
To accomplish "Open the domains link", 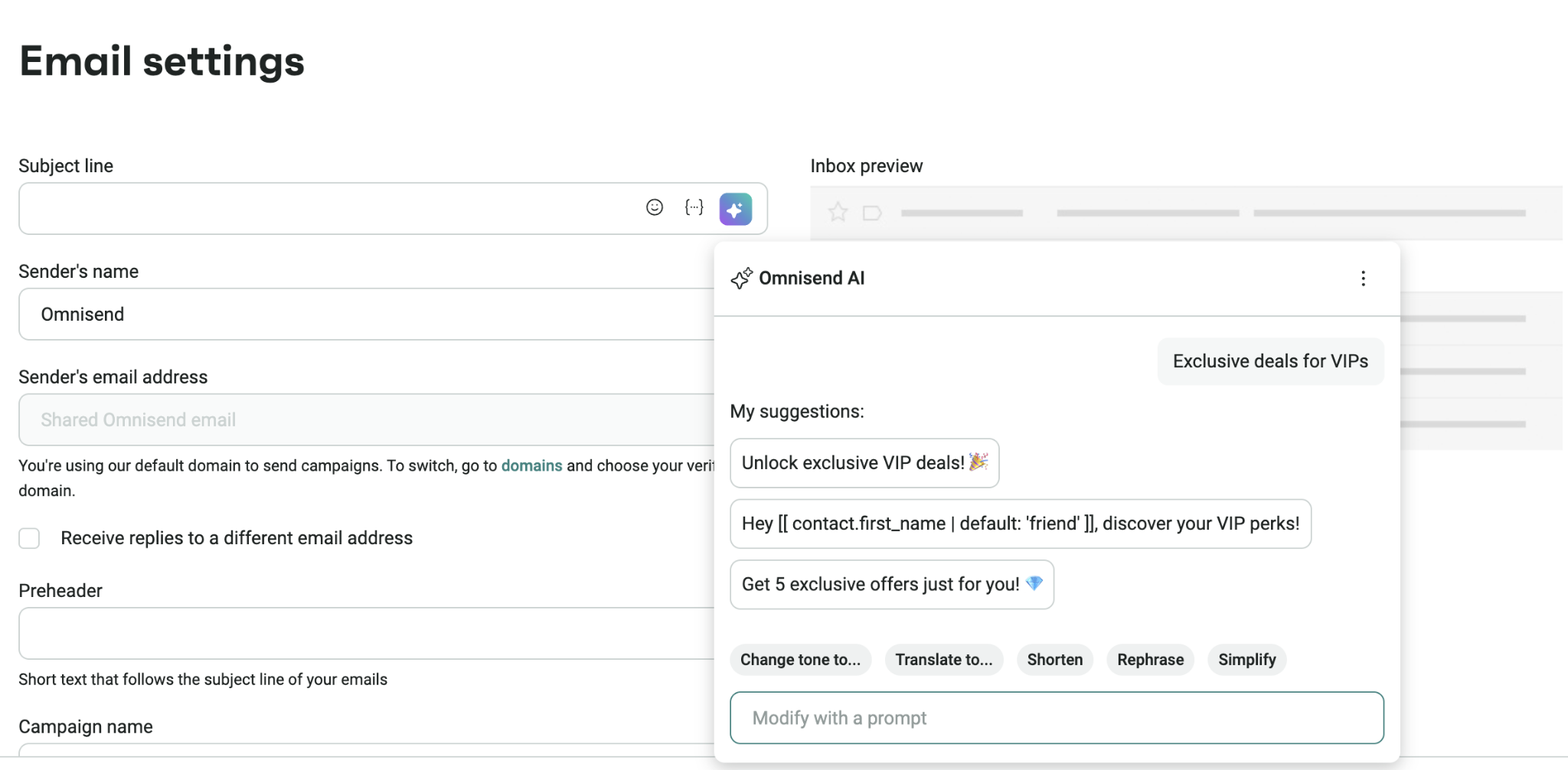I will pos(531,465).
